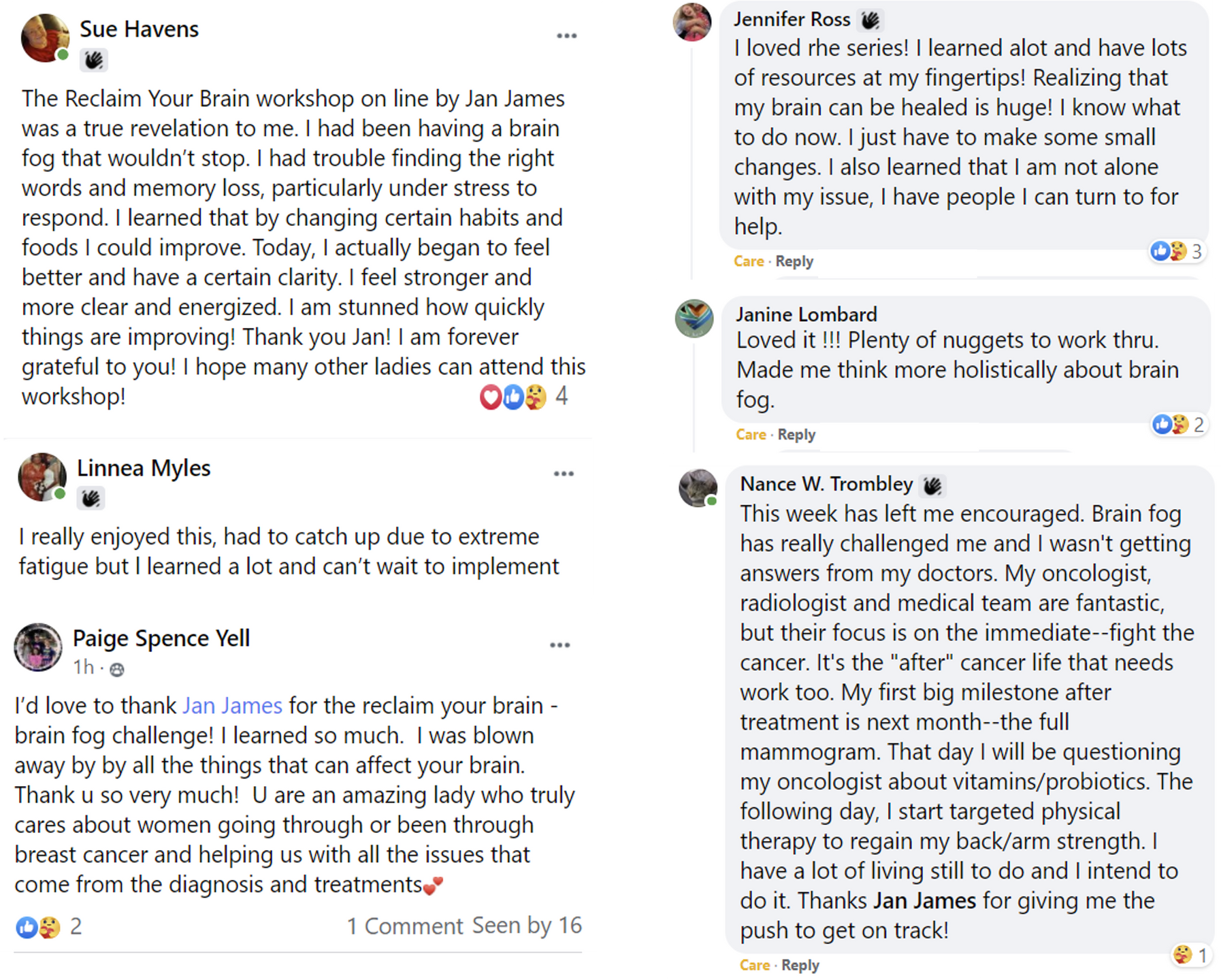The width and height of the screenshot is (1221, 980).
Task: Click the badge icon beside Nance W. Trombley
Action: click(932, 485)
